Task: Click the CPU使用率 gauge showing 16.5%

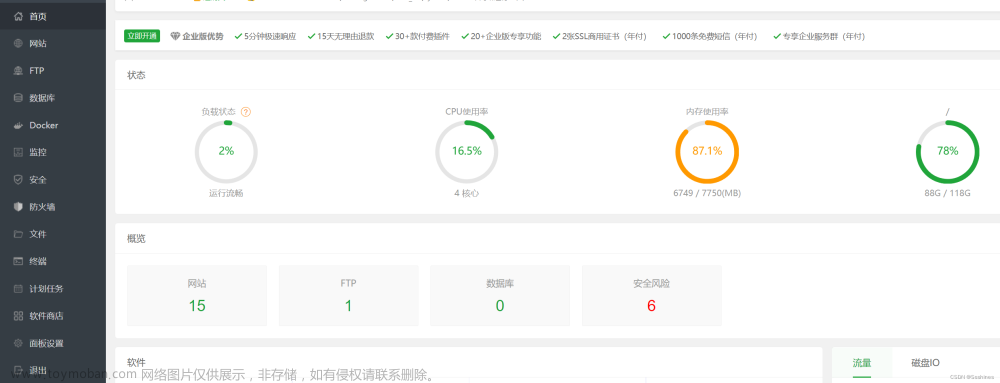Action: click(467, 152)
